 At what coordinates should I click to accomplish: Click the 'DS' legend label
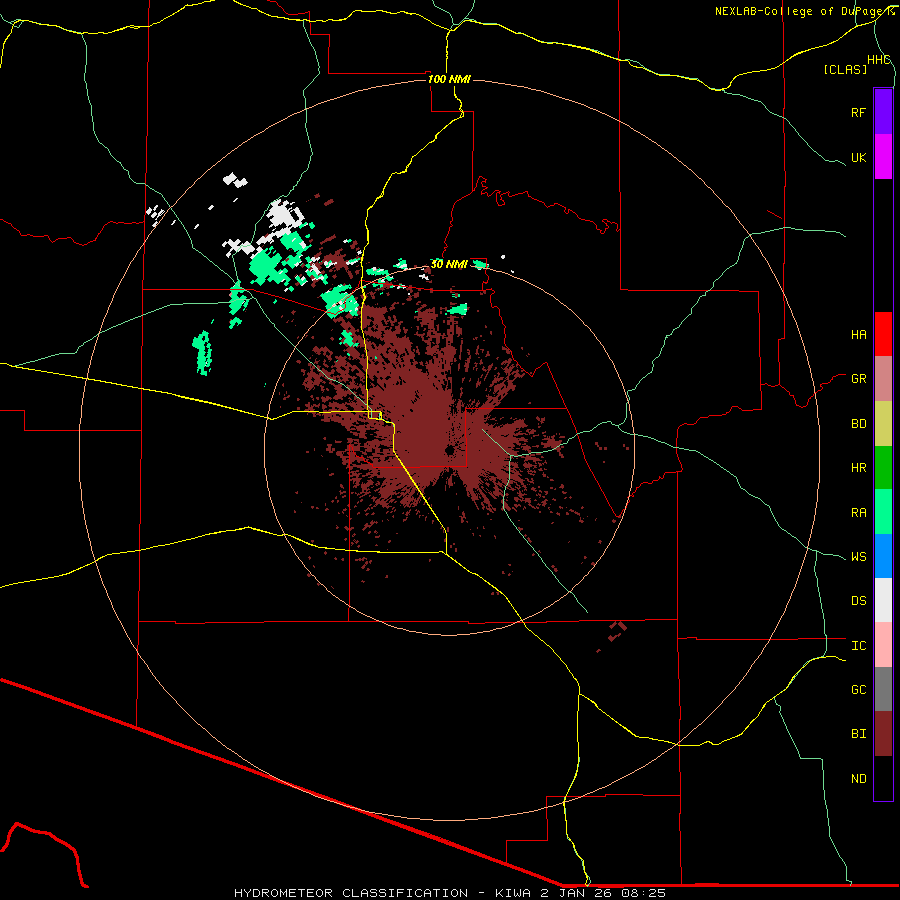(x=858, y=601)
